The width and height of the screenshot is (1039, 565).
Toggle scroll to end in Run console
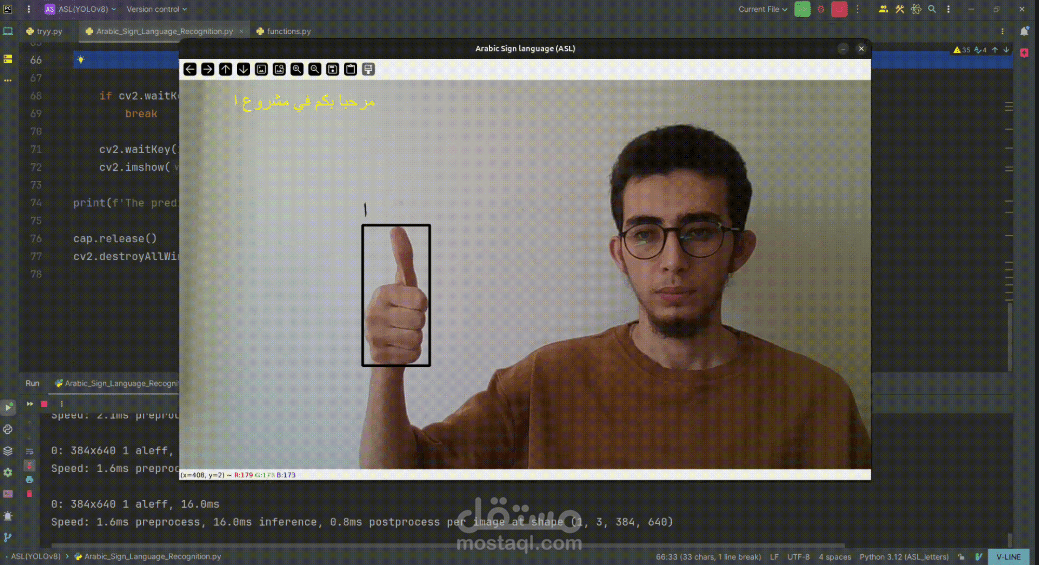coord(29,466)
